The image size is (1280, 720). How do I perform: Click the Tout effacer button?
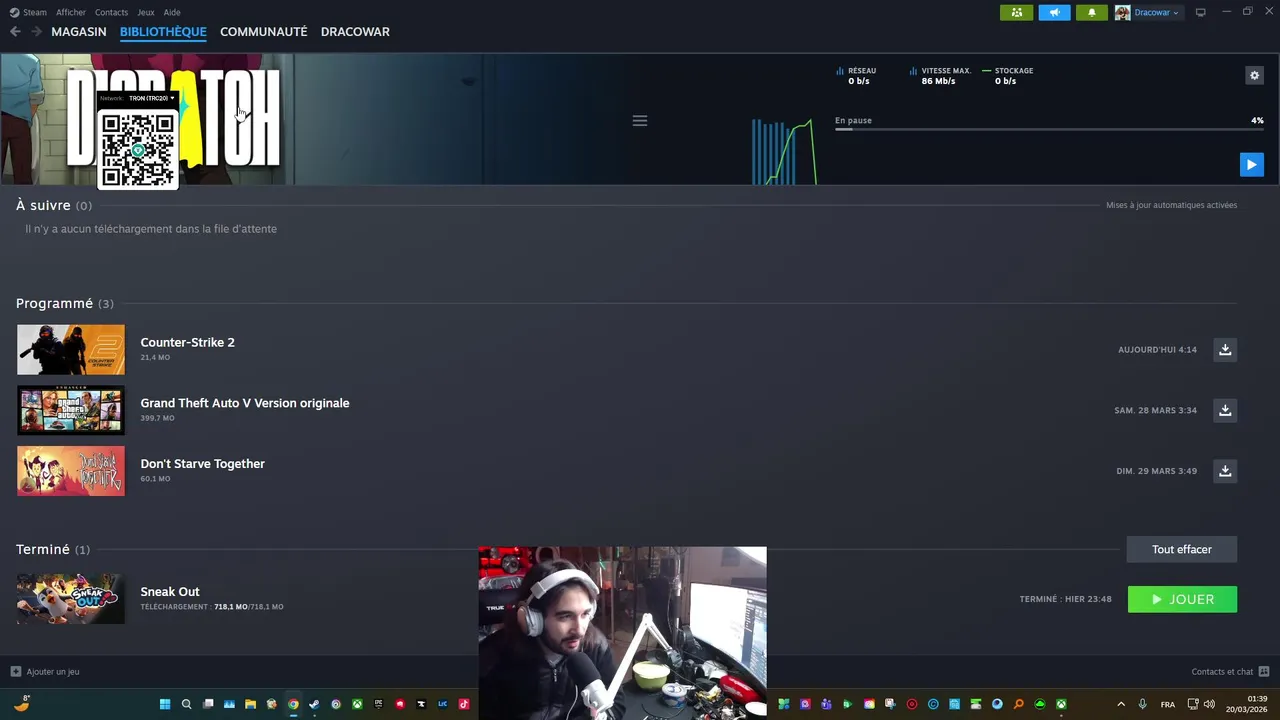[1182, 549]
